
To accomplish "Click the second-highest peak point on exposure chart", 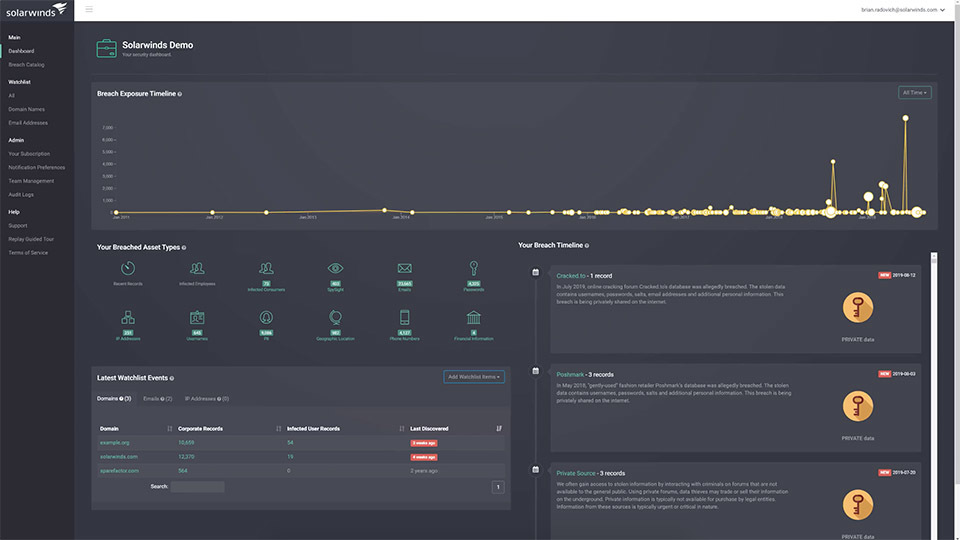I will [833, 162].
